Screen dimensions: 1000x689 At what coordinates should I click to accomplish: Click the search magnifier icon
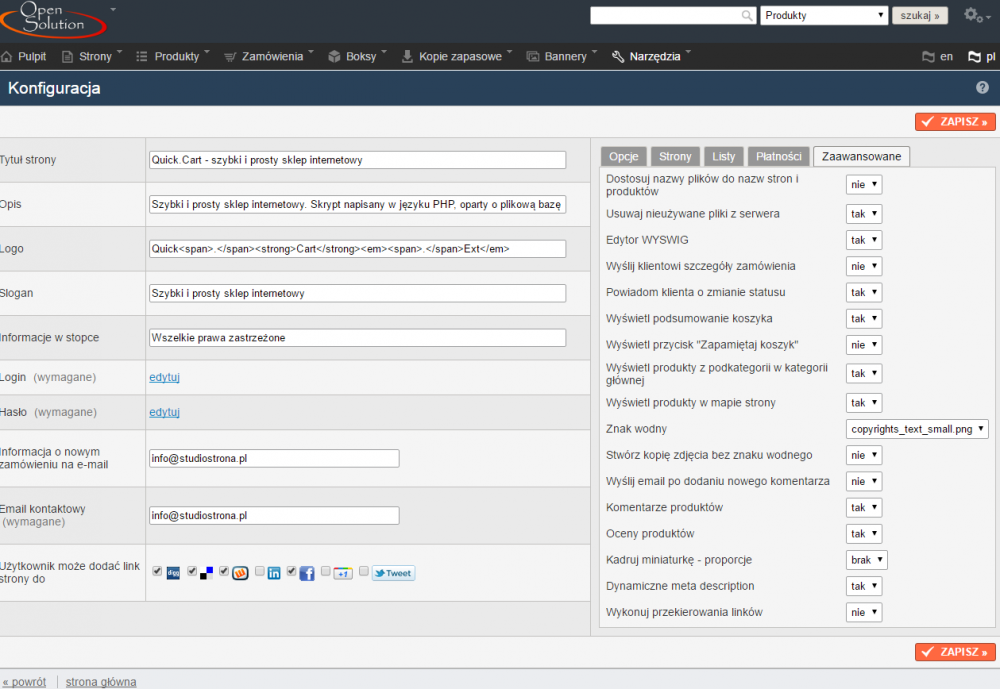coord(747,15)
